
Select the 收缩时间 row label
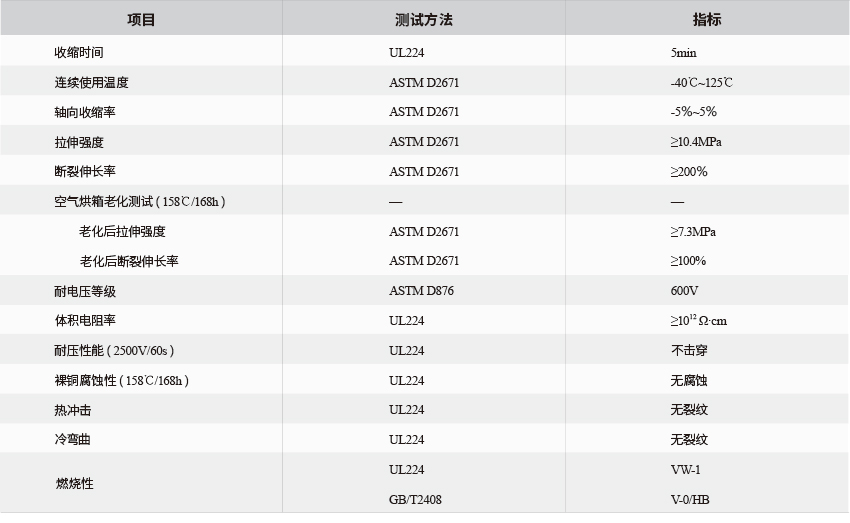pos(79,52)
